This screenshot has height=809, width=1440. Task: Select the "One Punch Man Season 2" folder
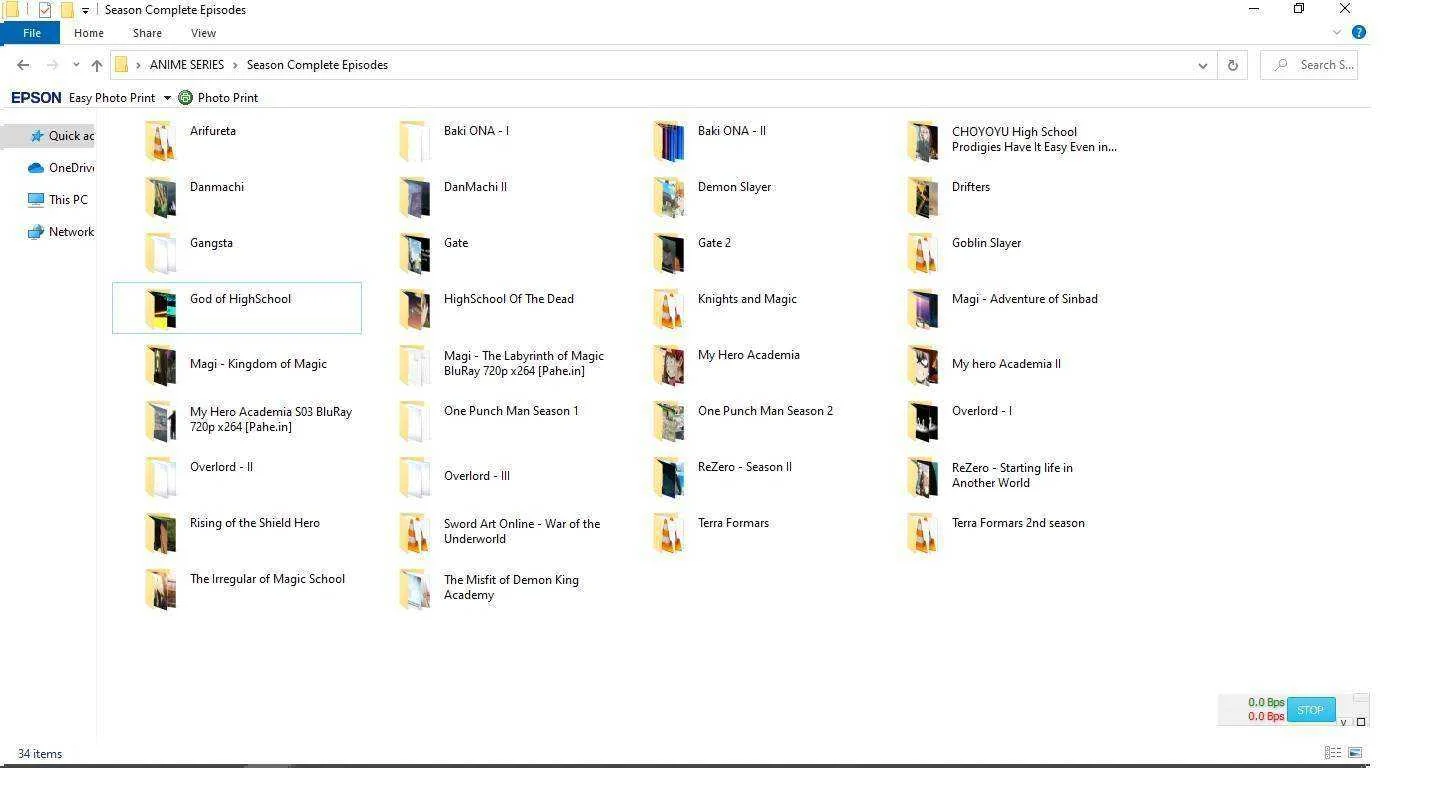click(765, 411)
